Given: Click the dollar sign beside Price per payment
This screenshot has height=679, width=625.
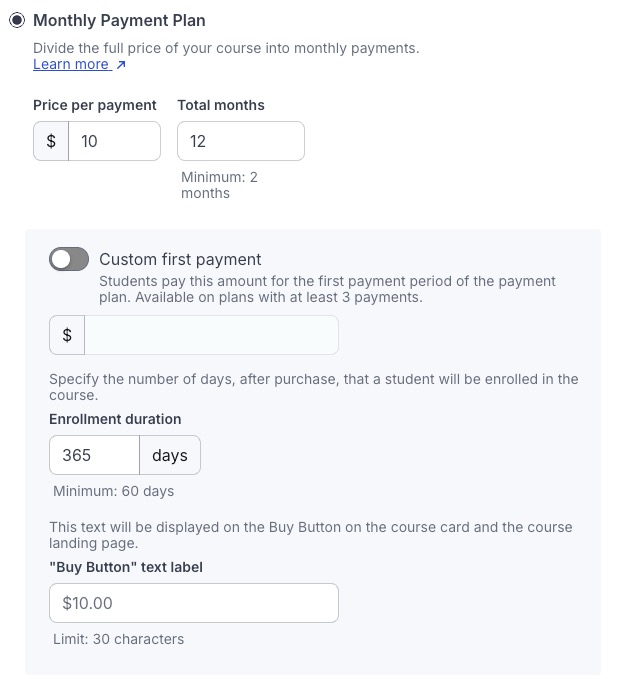Looking at the screenshot, I should (51, 141).
